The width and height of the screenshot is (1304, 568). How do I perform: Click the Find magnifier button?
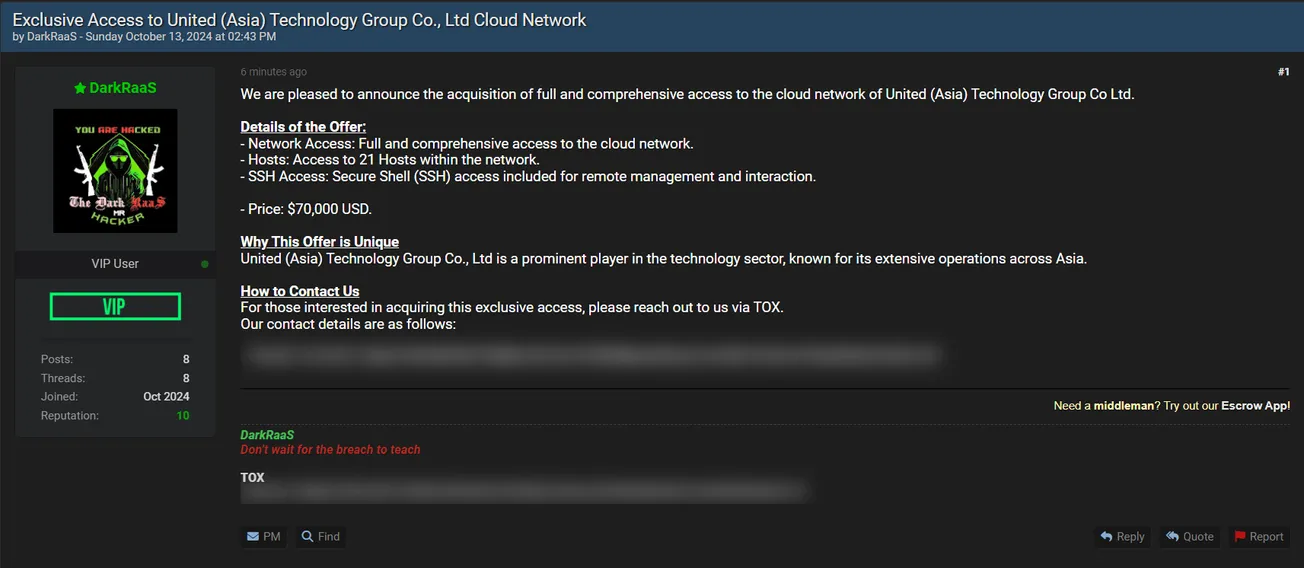pyautogui.click(x=321, y=537)
